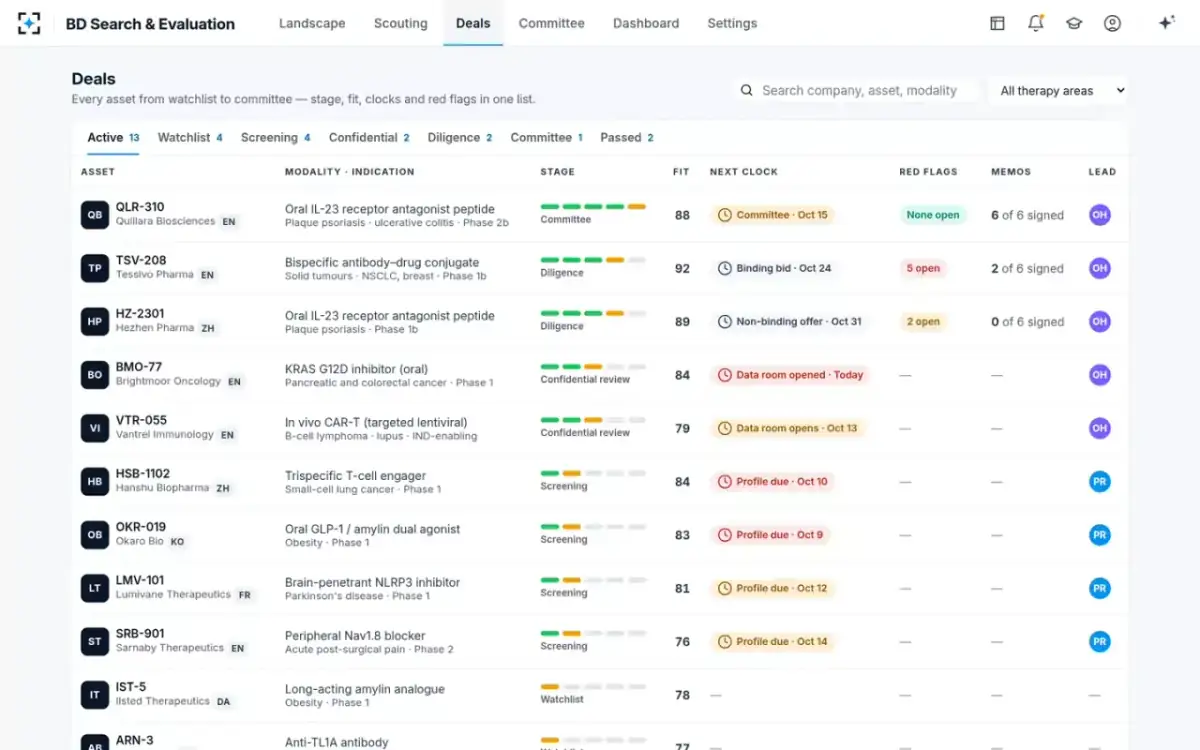
Task: Click TSV-208 Diligence stage progress bar
Action: click(593, 260)
